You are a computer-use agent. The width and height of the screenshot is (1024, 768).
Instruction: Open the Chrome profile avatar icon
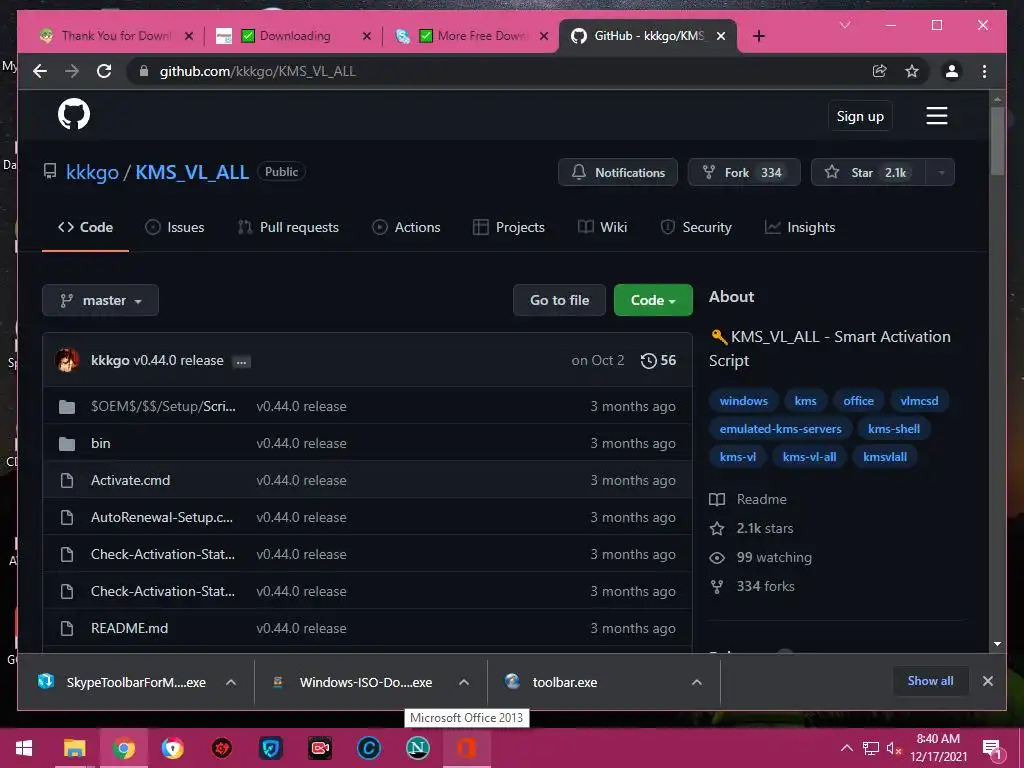pos(952,71)
